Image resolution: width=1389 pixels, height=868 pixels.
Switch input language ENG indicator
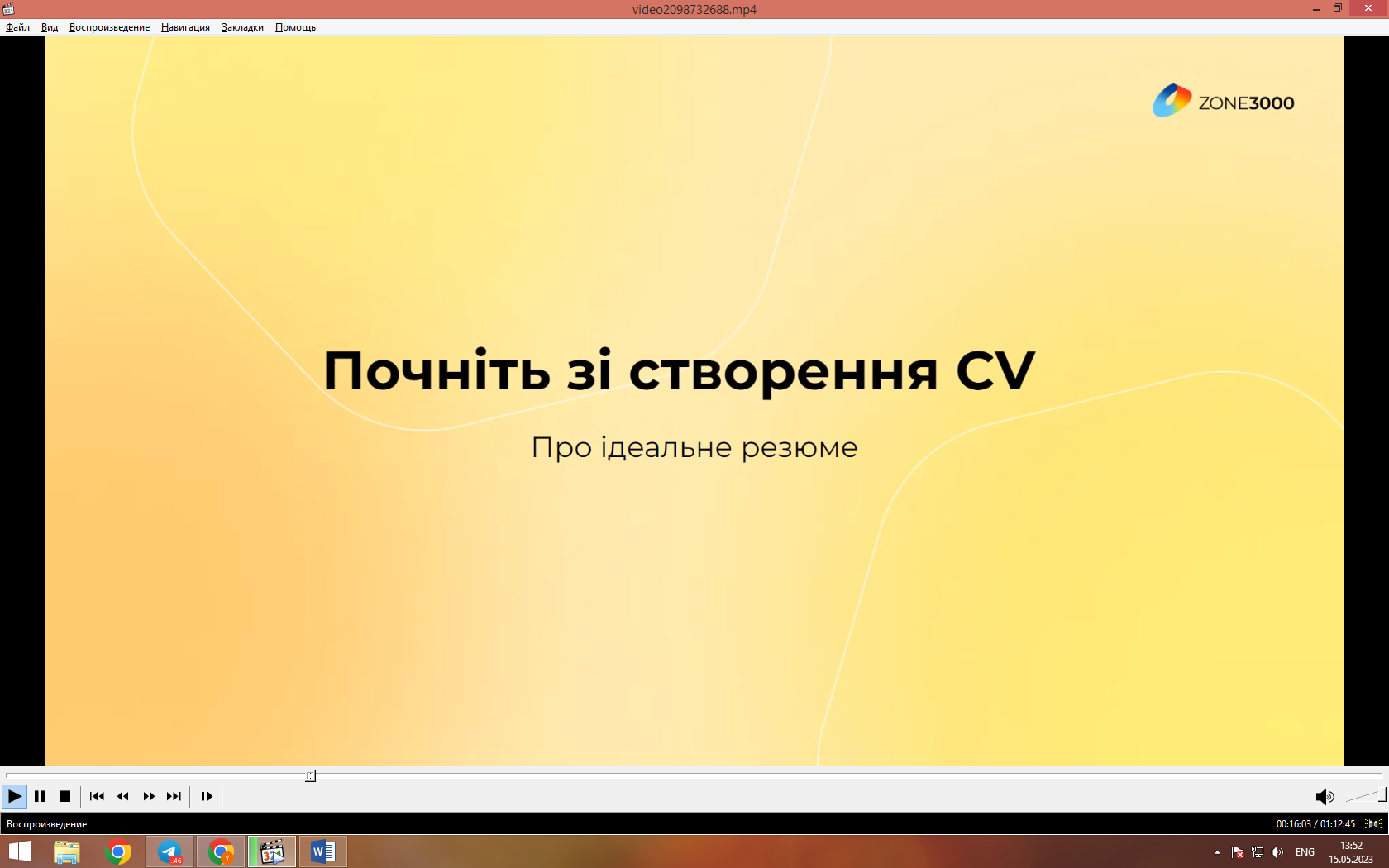tap(1305, 852)
